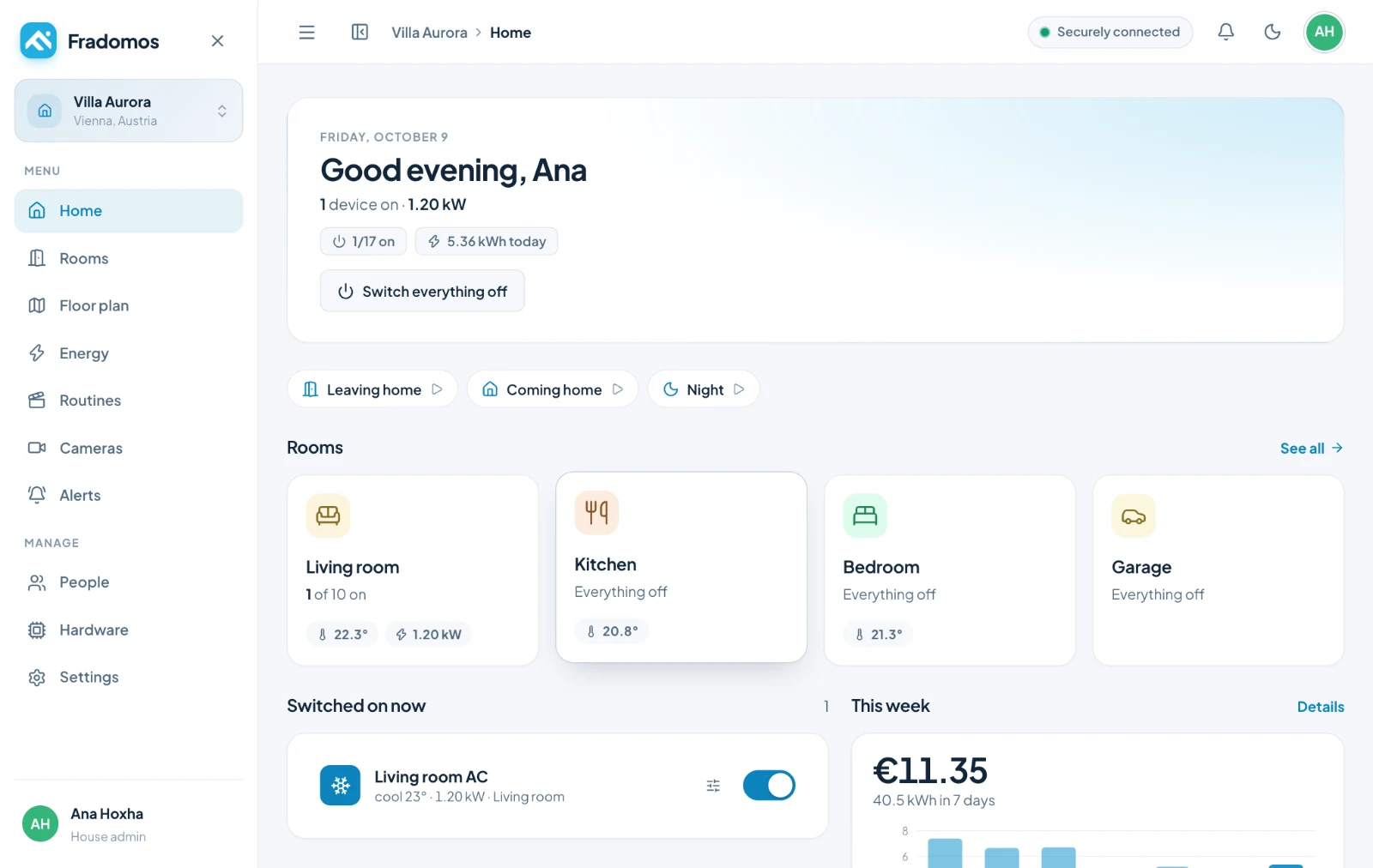Viewport: 1373px width, 868px height.
Task: Switch to dark mode moon icon
Action: 1273,33
